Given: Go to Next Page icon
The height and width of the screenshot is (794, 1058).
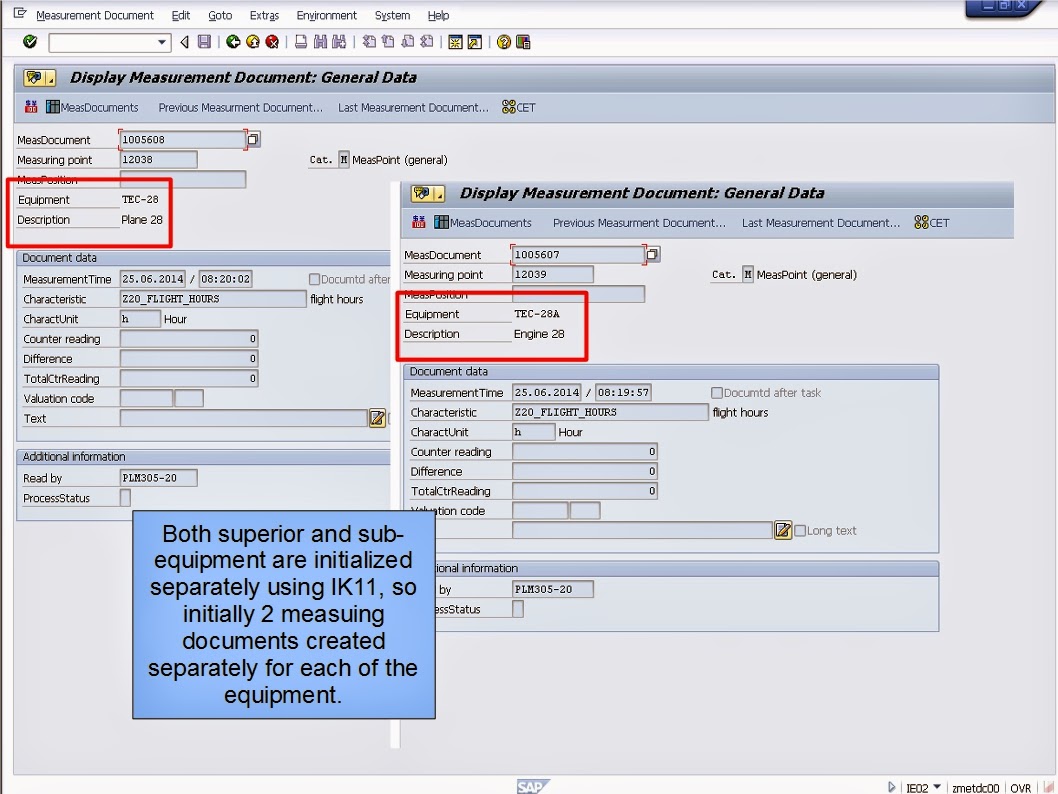Looking at the screenshot, I should point(408,42).
